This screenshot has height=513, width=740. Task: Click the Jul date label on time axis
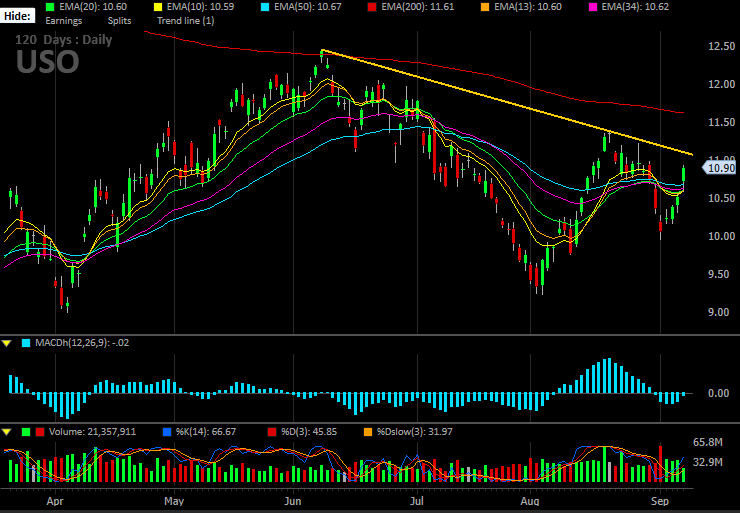[x=417, y=501]
